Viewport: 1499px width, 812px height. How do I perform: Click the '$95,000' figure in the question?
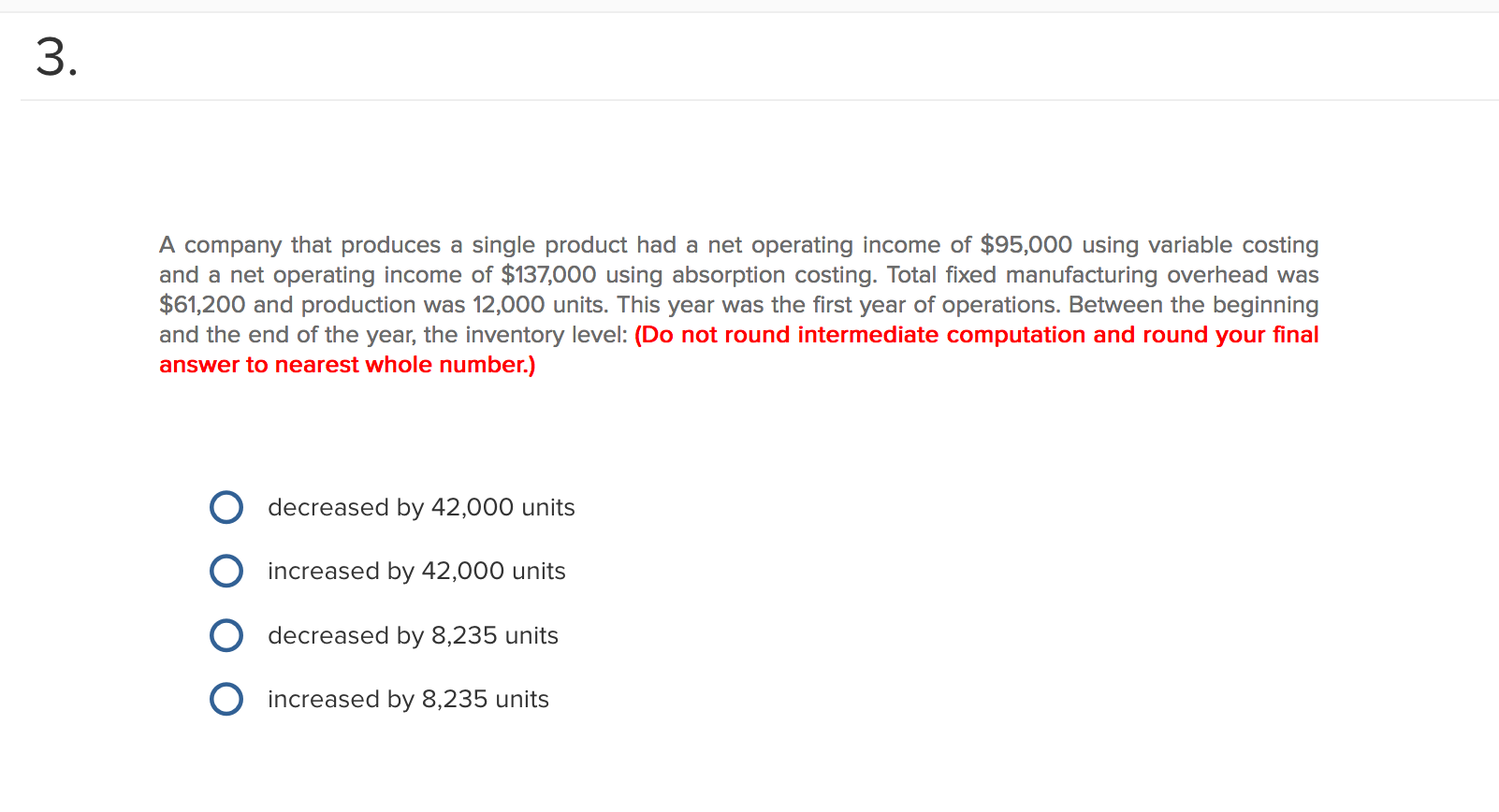(x=1026, y=245)
